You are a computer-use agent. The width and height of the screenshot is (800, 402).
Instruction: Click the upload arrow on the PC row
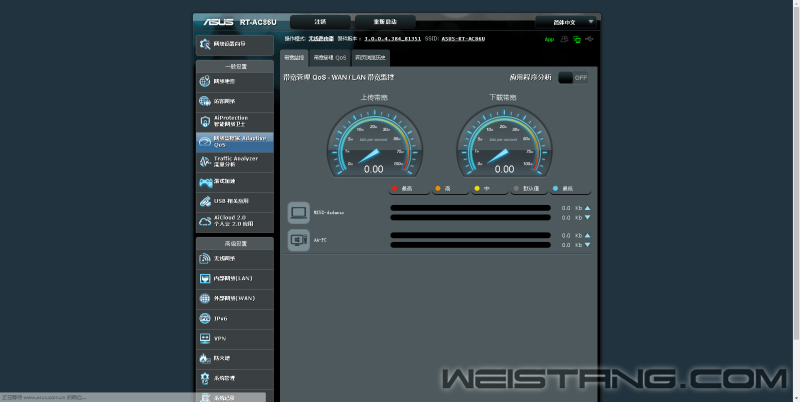pyautogui.click(x=587, y=236)
